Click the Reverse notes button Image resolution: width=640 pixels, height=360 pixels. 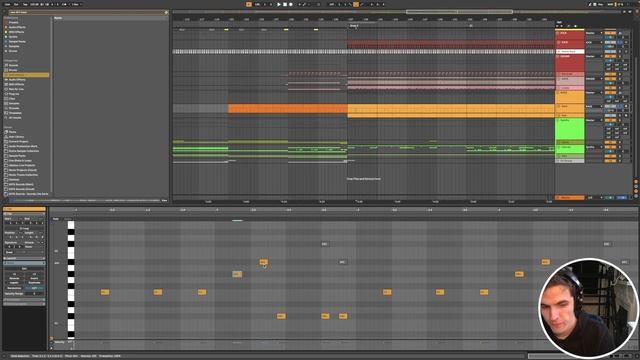[14, 278]
